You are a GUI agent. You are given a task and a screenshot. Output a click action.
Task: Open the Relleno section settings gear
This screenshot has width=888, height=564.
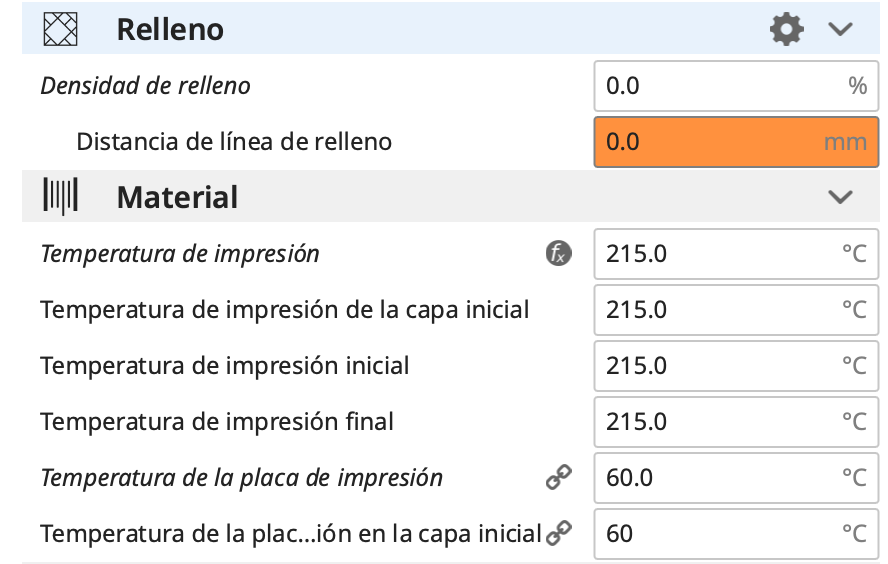787,30
